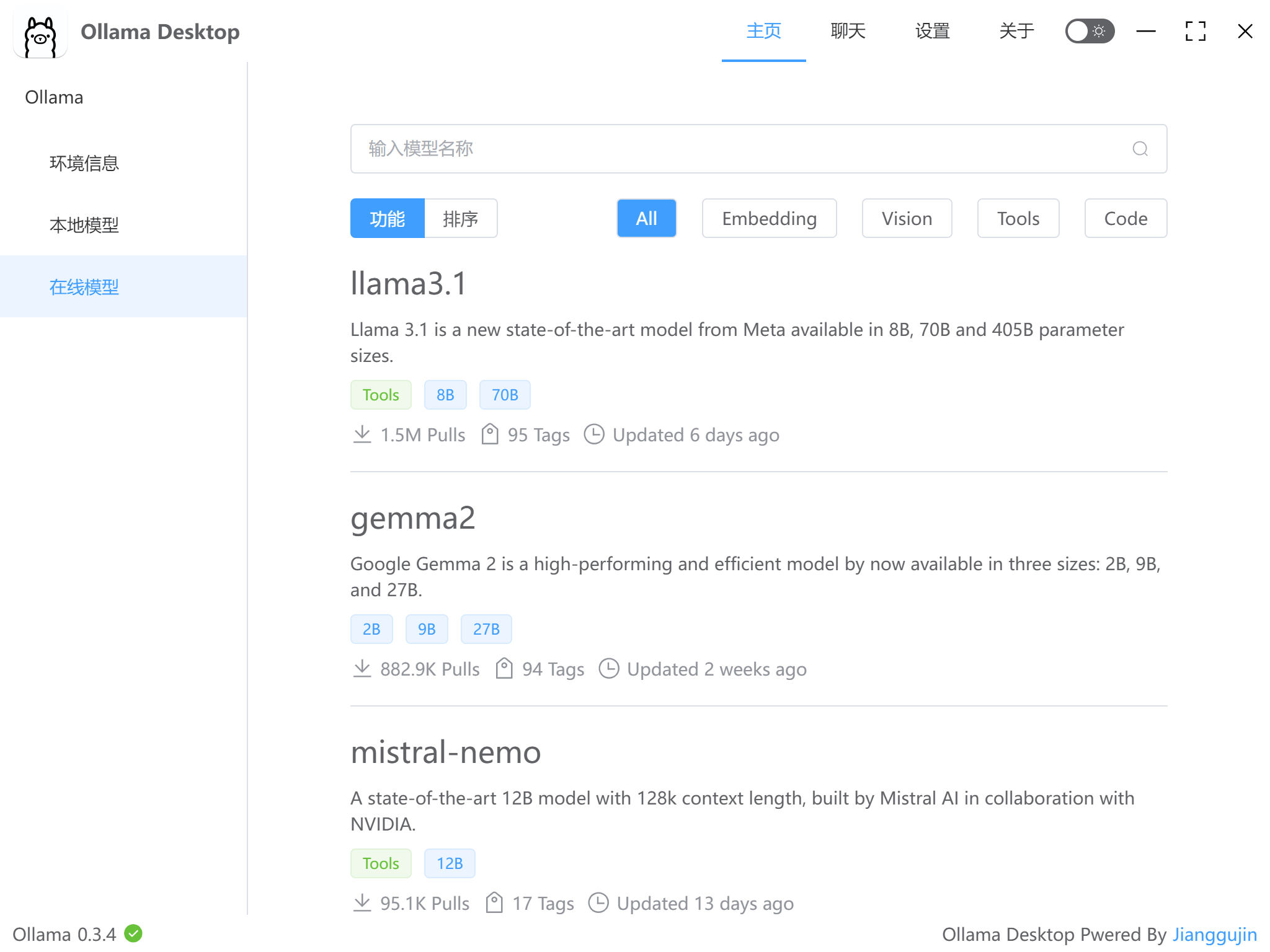Filter models by Embedding
Image resolution: width=1270 pixels, height=952 pixels.
(769, 218)
